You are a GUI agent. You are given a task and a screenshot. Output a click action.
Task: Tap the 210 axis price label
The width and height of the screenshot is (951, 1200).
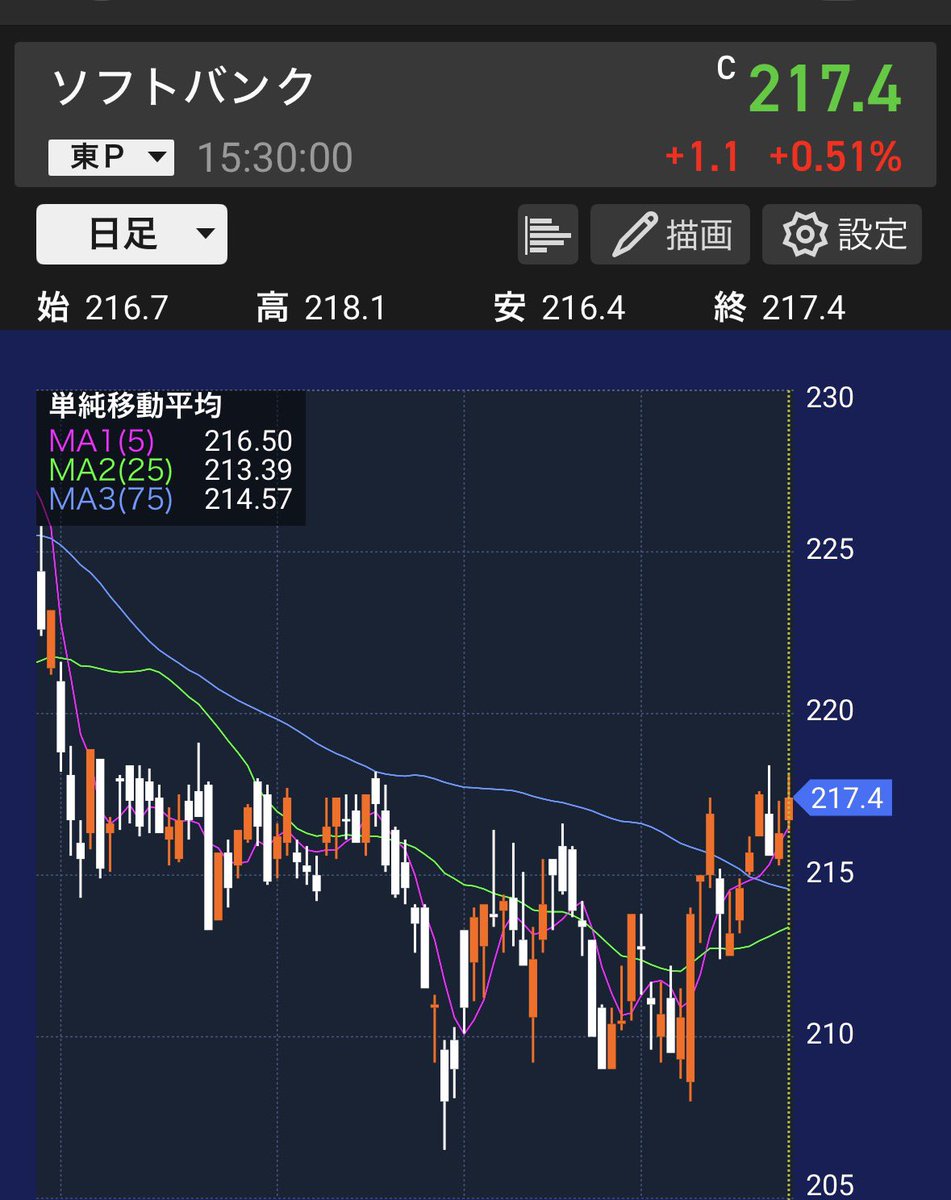click(x=830, y=1033)
